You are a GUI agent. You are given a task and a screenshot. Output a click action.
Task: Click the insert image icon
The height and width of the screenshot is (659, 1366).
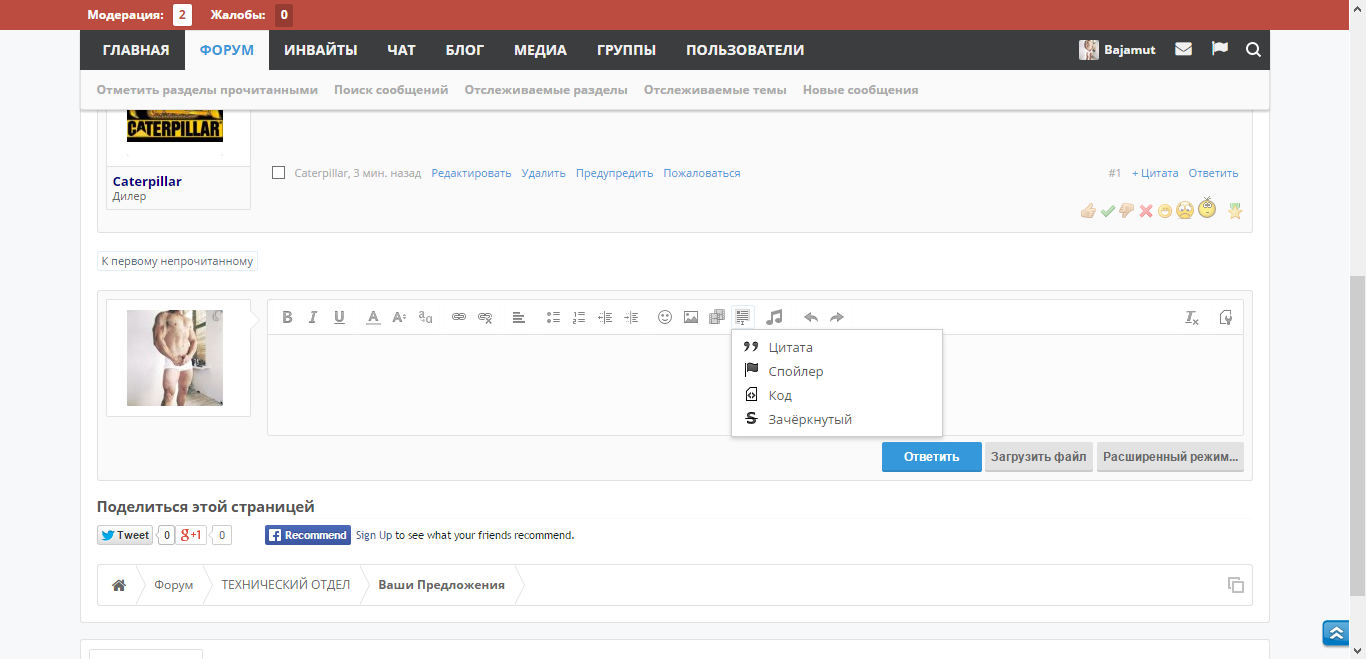click(691, 317)
